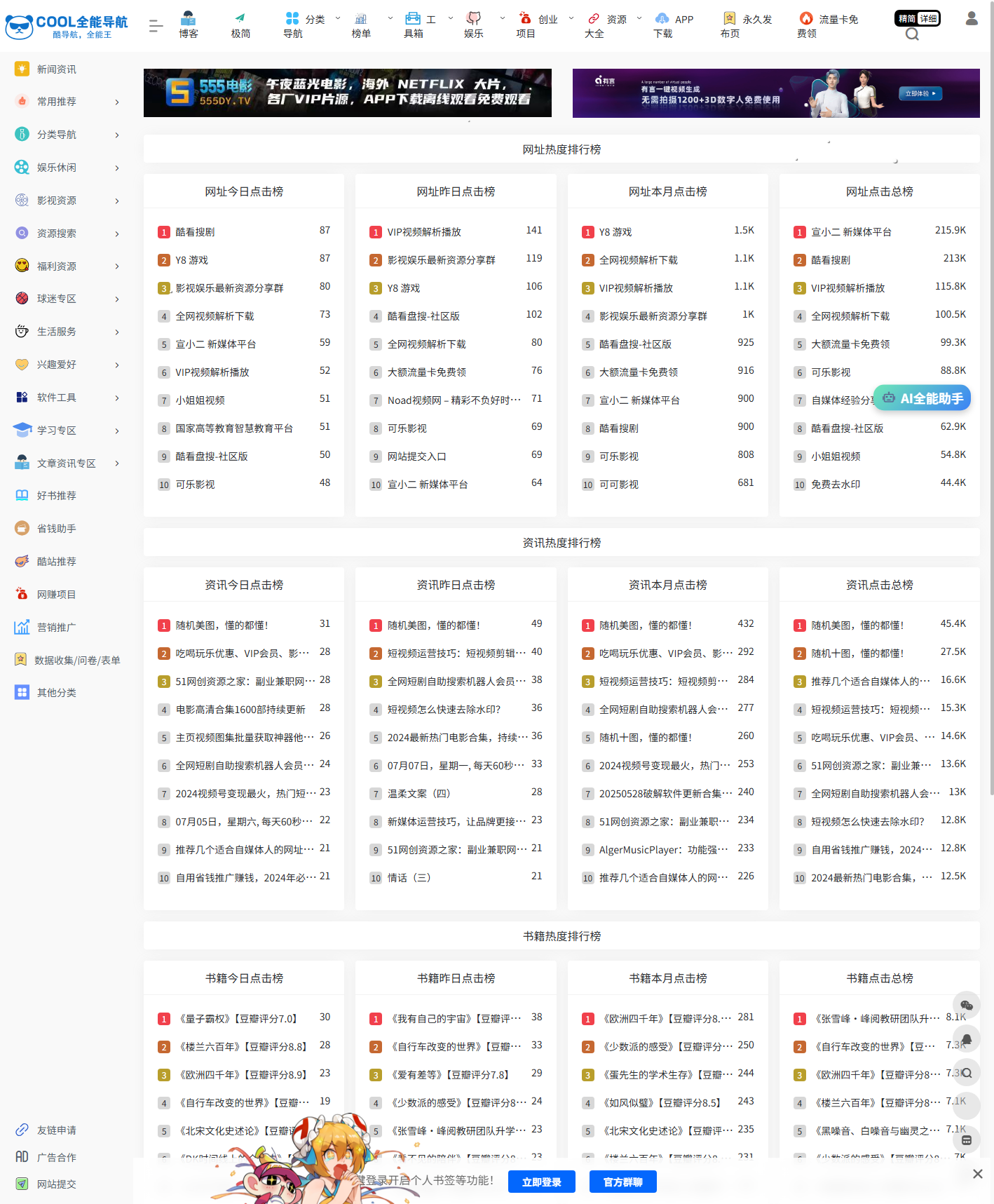Open 可可影视 in 网址本月点击榜
This screenshot has height=1204, width=994.
[619, 485]
